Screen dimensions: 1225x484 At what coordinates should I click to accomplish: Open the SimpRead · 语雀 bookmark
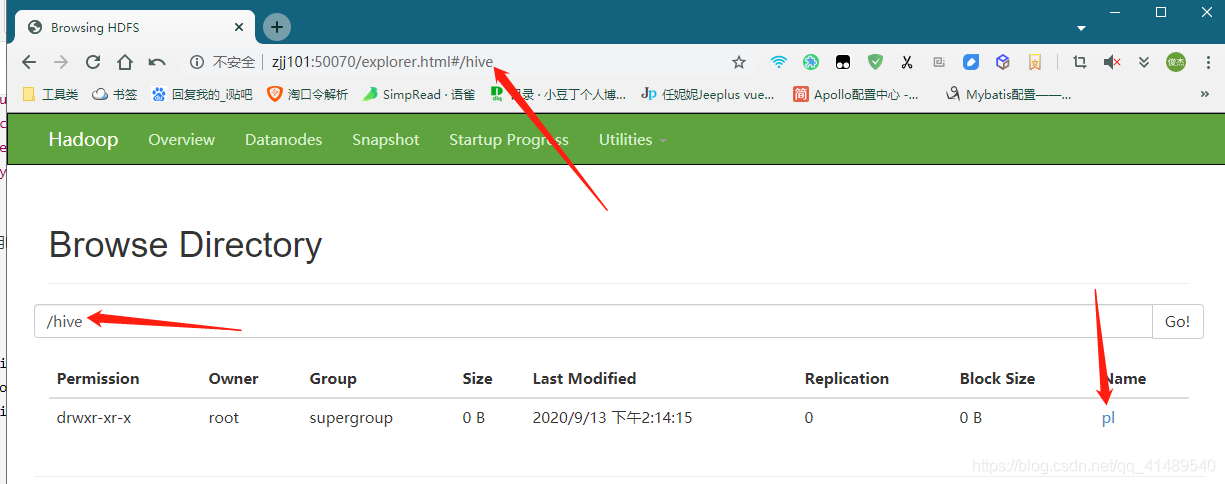[419, 94]
